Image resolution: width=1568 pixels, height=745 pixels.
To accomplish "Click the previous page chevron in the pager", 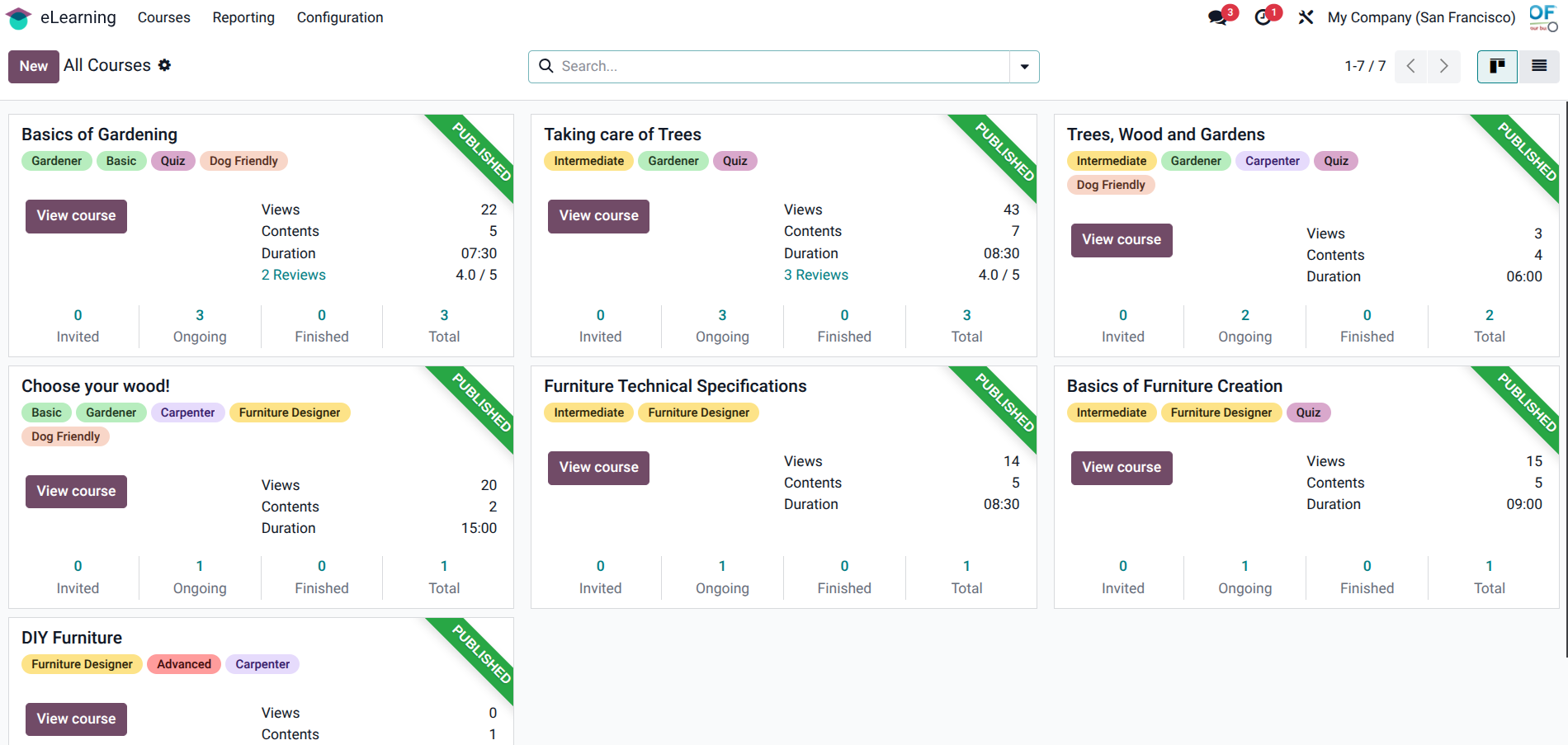I will pos(1410,66).
